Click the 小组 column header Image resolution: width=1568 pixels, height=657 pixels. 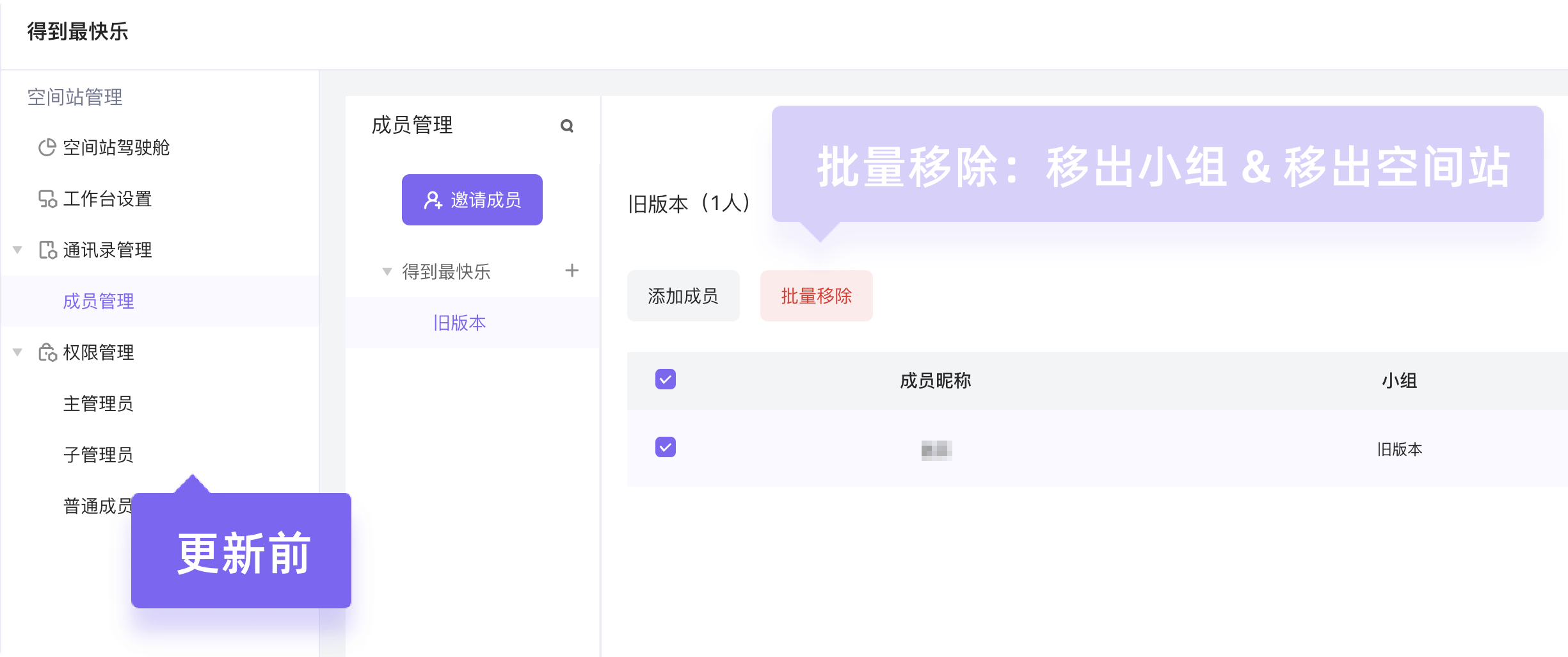1400,380
